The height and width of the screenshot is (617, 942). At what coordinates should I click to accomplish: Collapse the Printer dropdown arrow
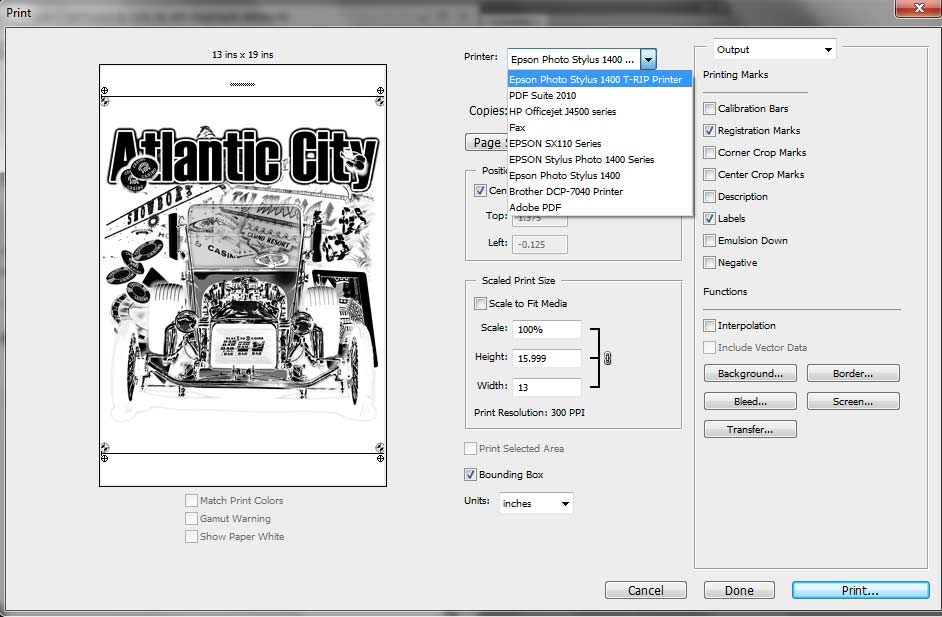coord(648,60)
